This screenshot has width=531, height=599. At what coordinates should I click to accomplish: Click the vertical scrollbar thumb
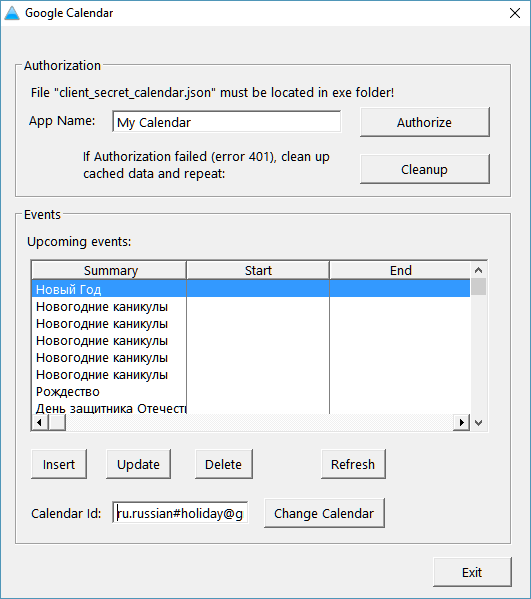coord(478,287)
